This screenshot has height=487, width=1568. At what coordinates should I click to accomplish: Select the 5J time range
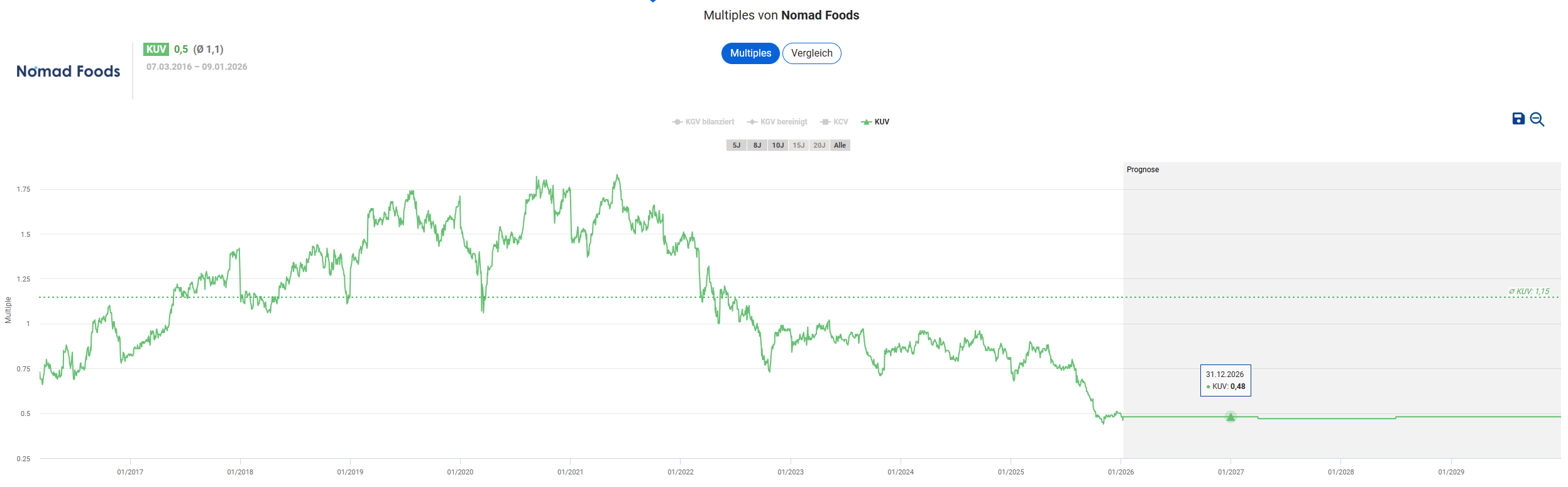pos(737,145)
